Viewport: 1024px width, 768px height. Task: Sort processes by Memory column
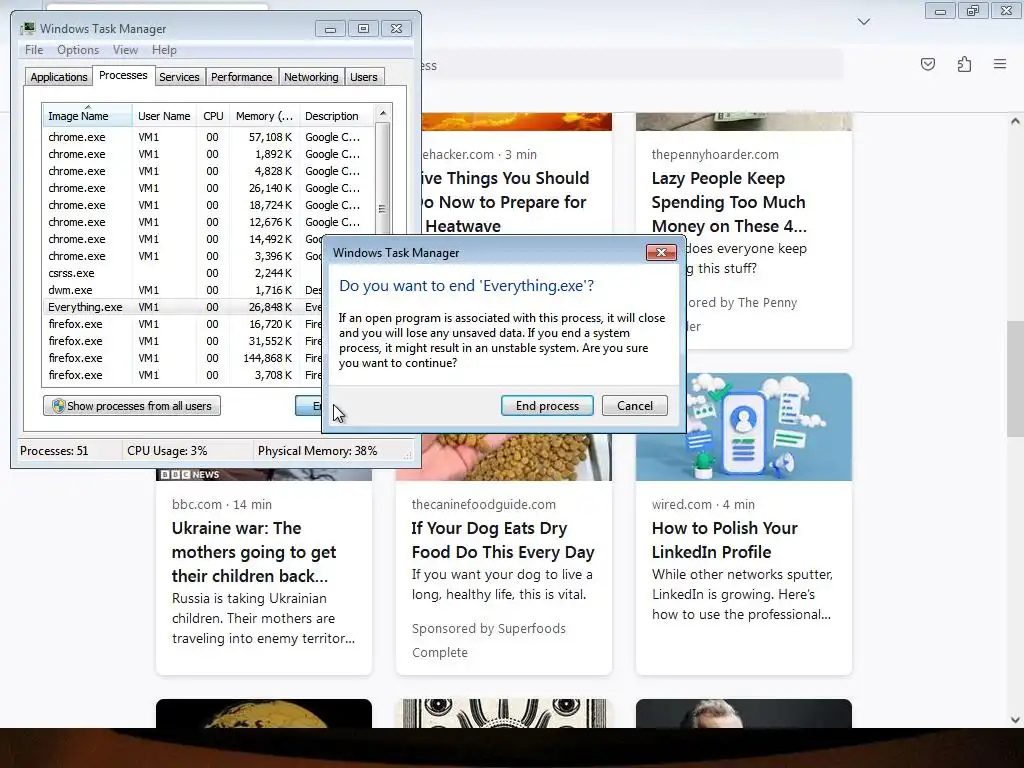[x=264, y=116]
